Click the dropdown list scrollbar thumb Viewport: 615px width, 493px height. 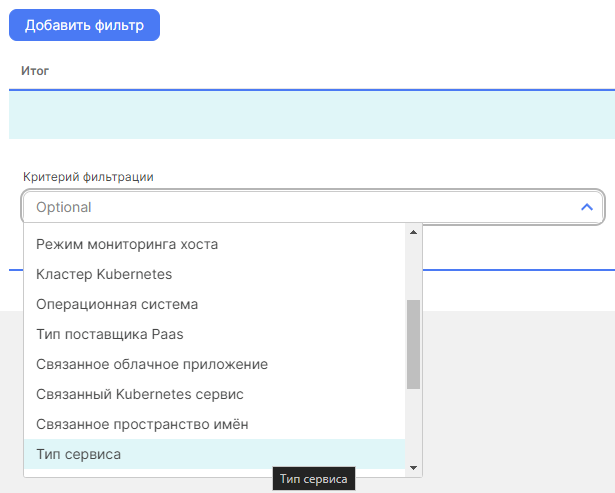pyautogui.click(x=413, y=344)
